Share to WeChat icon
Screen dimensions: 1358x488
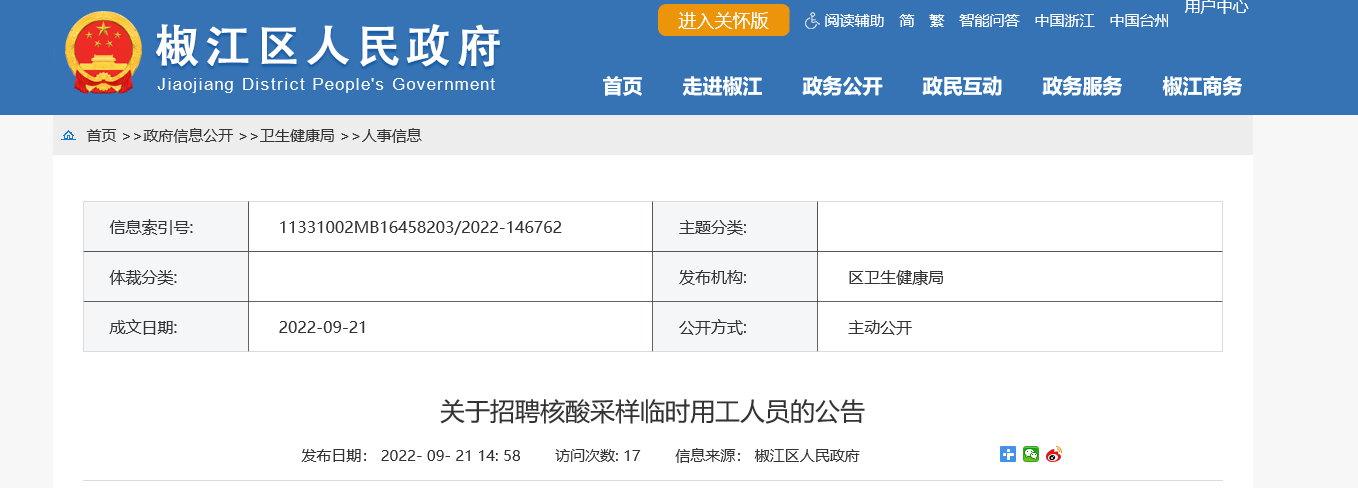(1031, 454)
